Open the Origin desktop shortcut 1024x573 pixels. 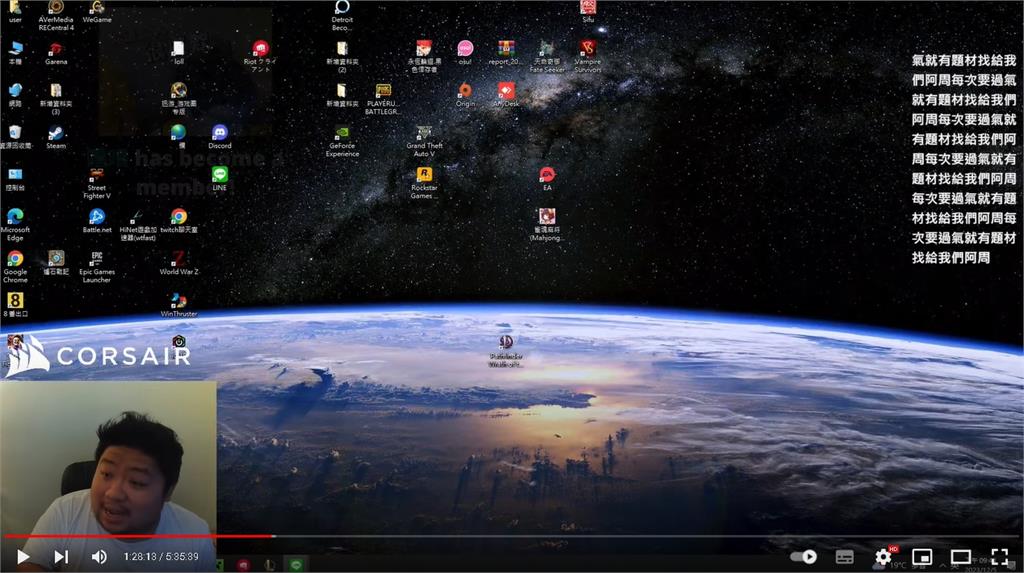tap(464, 95)
